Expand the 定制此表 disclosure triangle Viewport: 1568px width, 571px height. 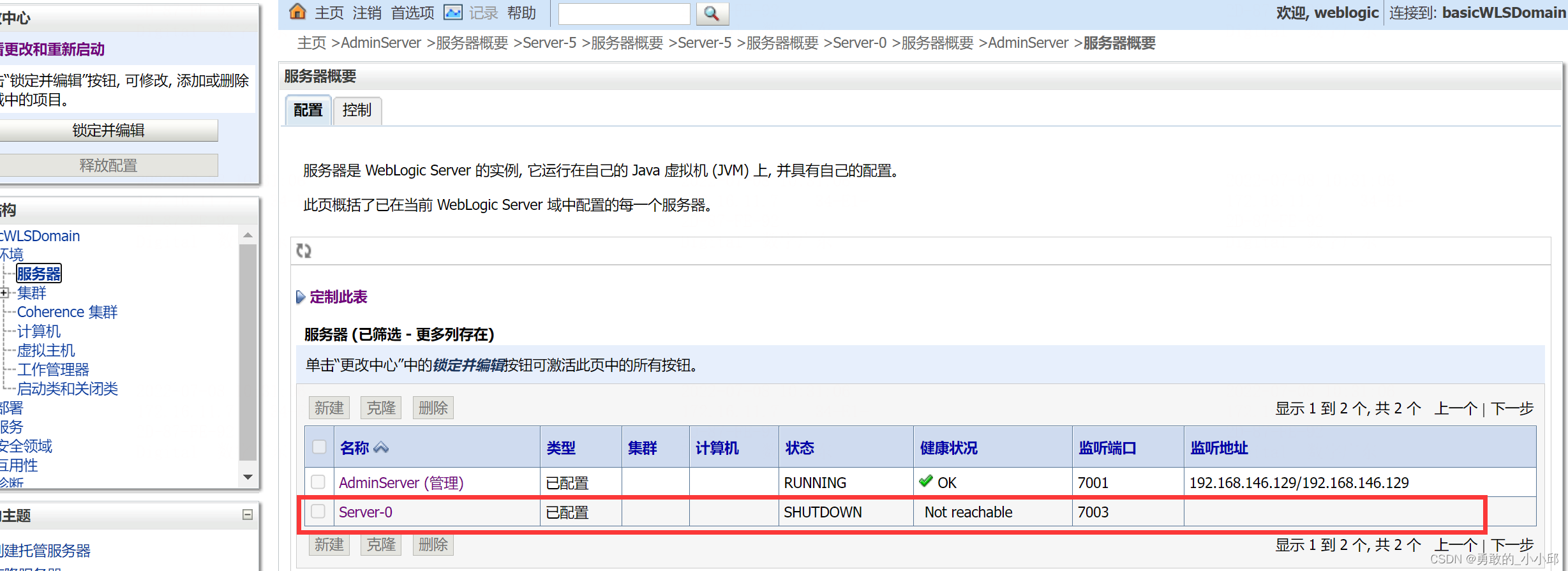pyautogui.click(x=301, y=297)
